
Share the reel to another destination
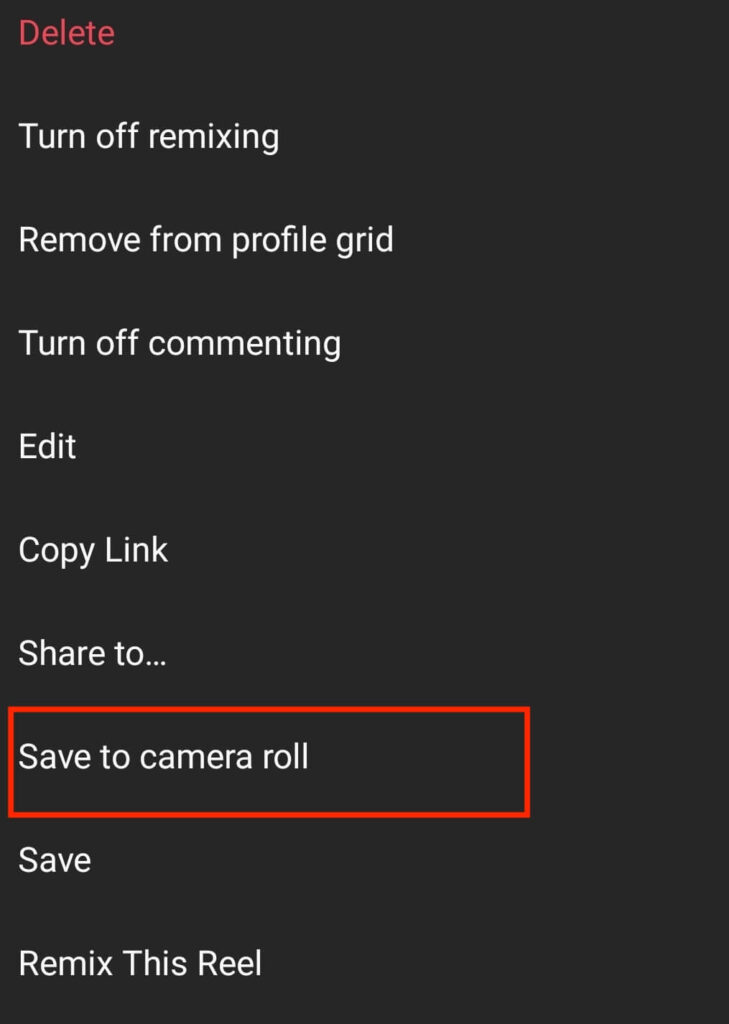(x=93, y=653)
